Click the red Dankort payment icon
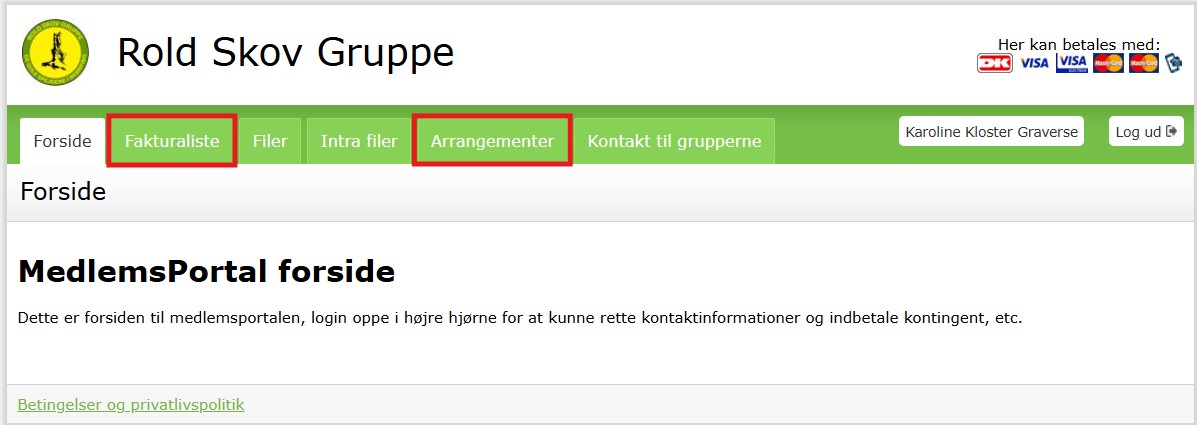The height and width of the screenshot is (425, 1197). (x=994, y=63)
